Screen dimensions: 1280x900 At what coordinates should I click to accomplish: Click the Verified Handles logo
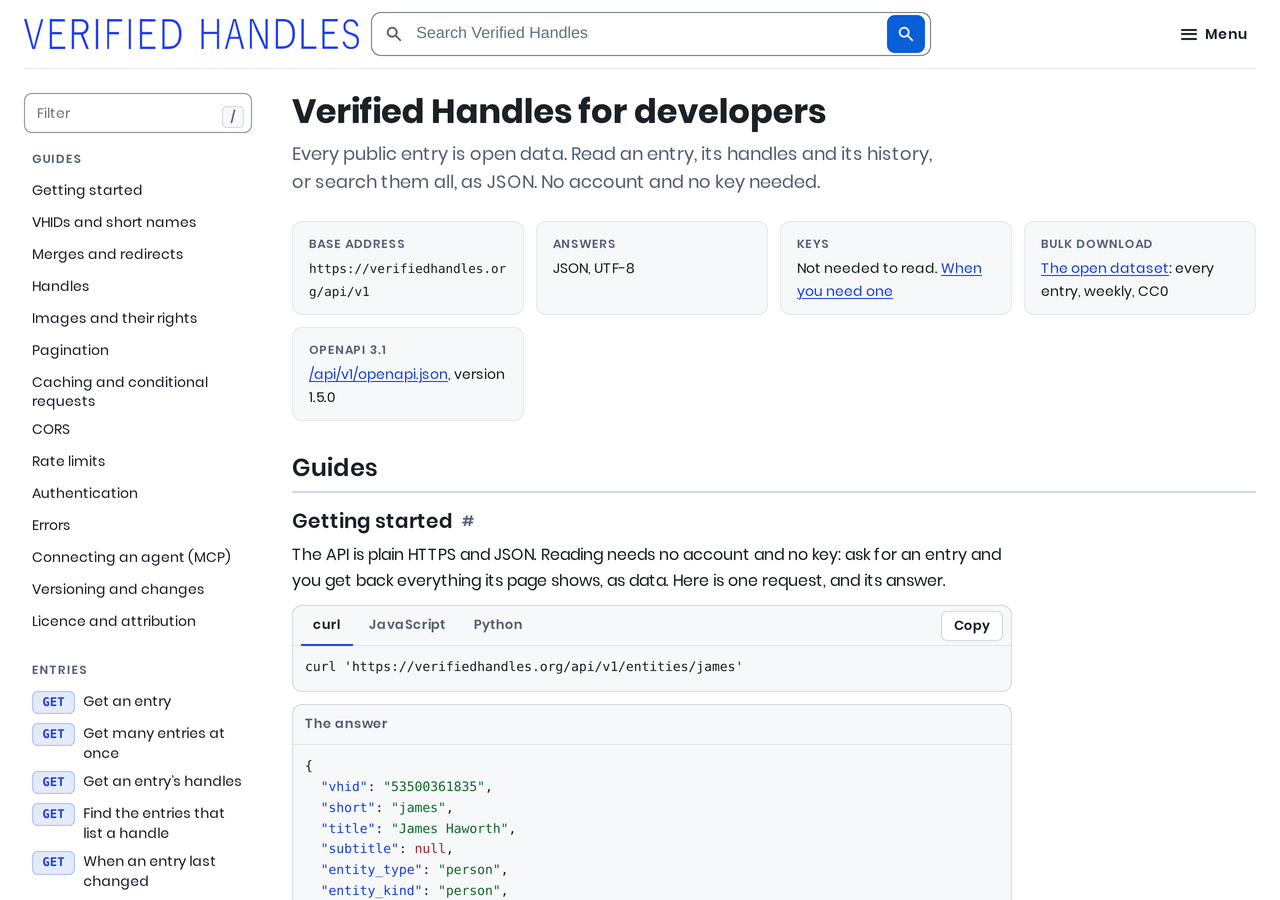192,34
